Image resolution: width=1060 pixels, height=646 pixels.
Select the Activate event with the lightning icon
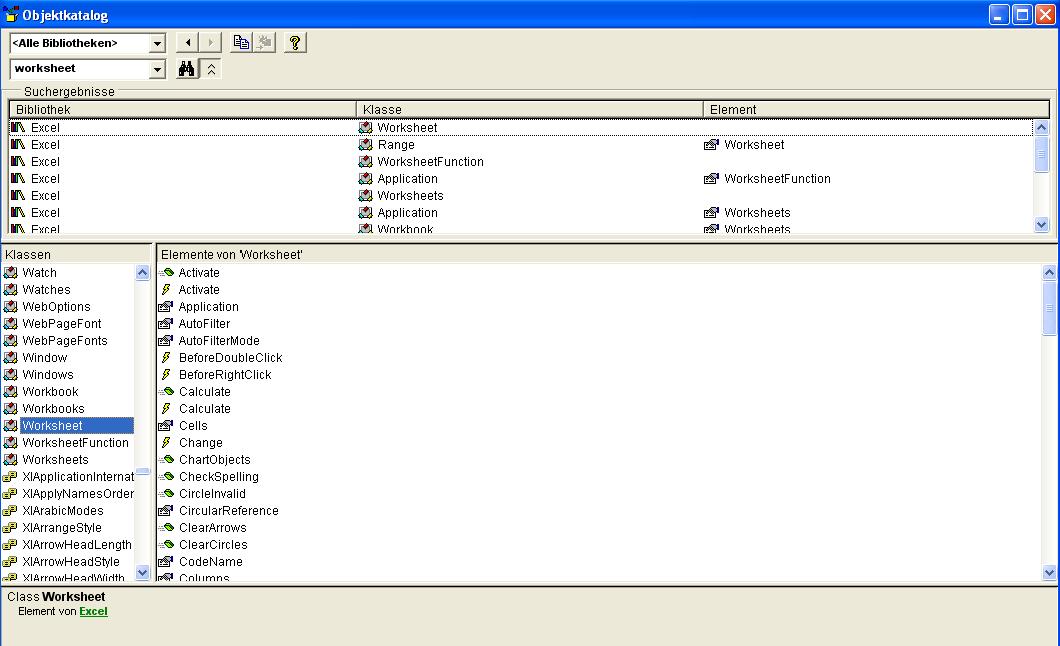[199, 290]
